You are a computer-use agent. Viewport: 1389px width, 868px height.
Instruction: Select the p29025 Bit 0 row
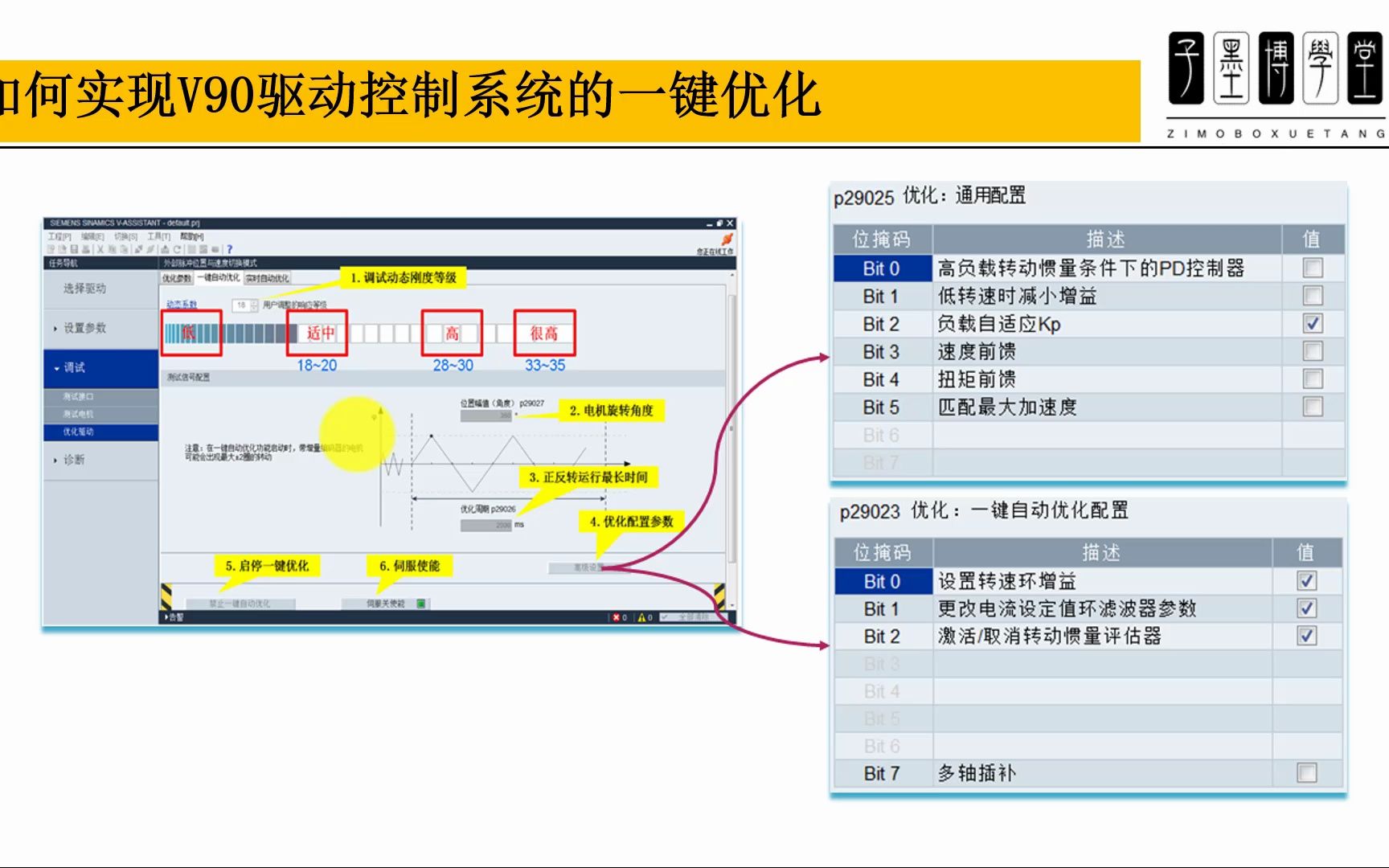tap(1088, 268)
